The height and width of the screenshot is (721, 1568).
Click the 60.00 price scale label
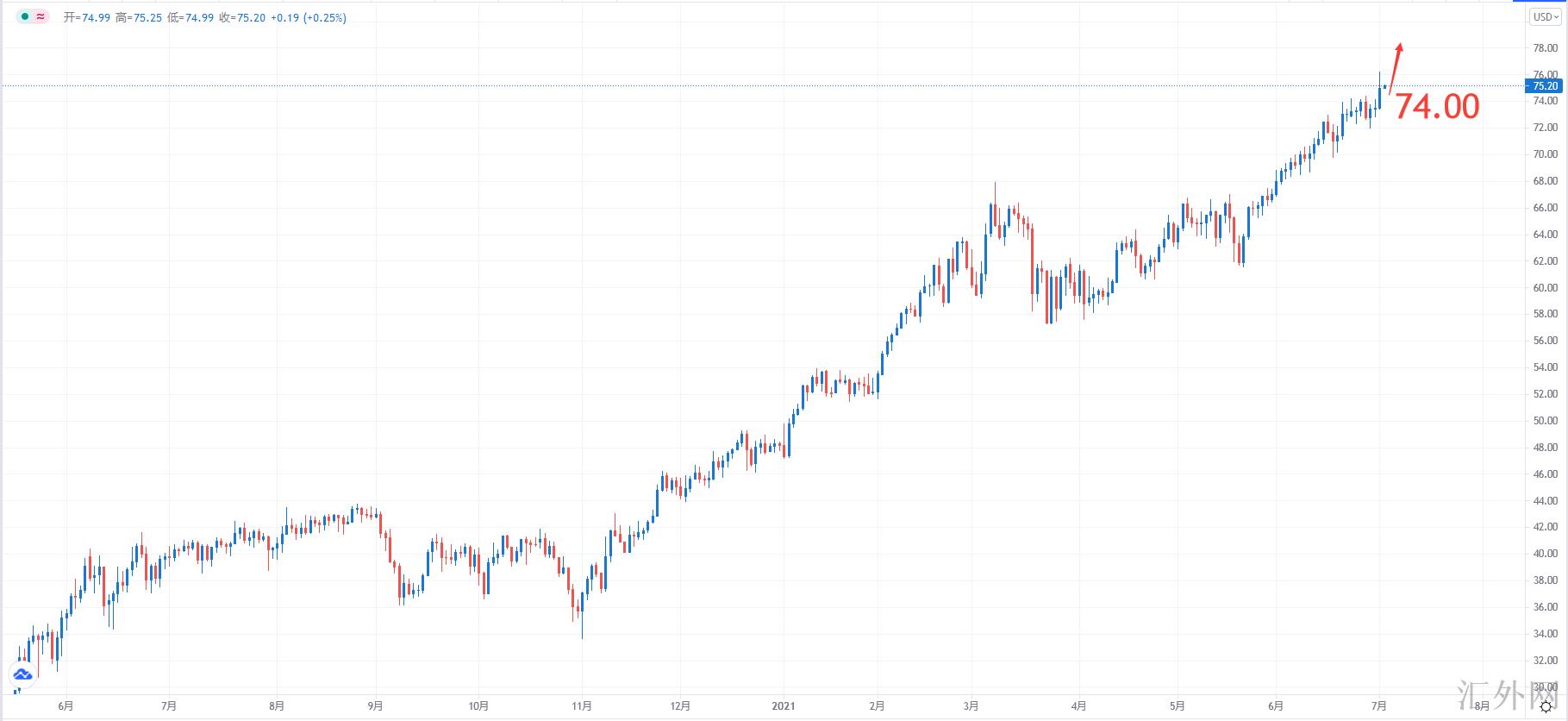coord(1546,288)
